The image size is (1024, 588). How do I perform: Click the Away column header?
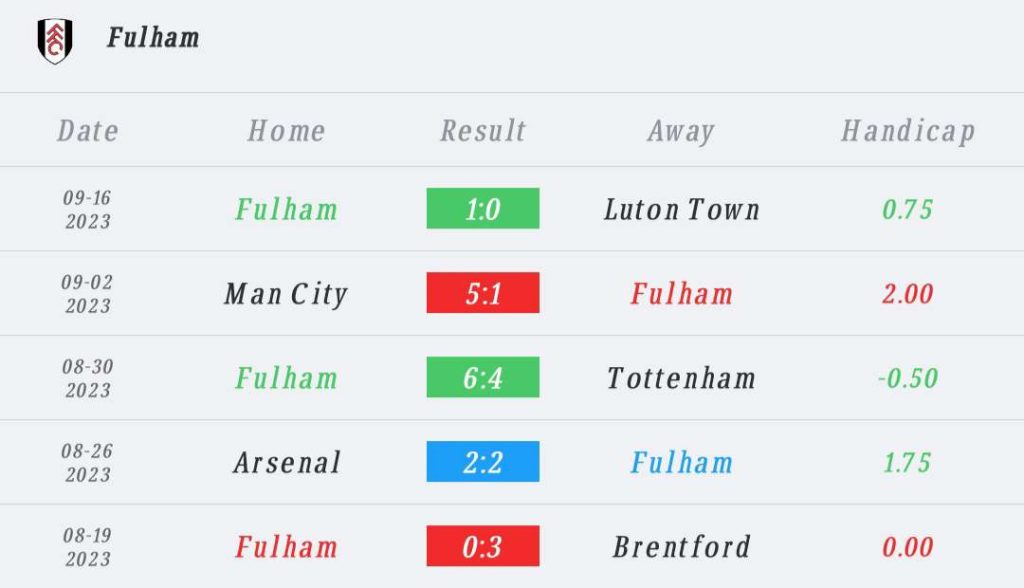(681, 131)
